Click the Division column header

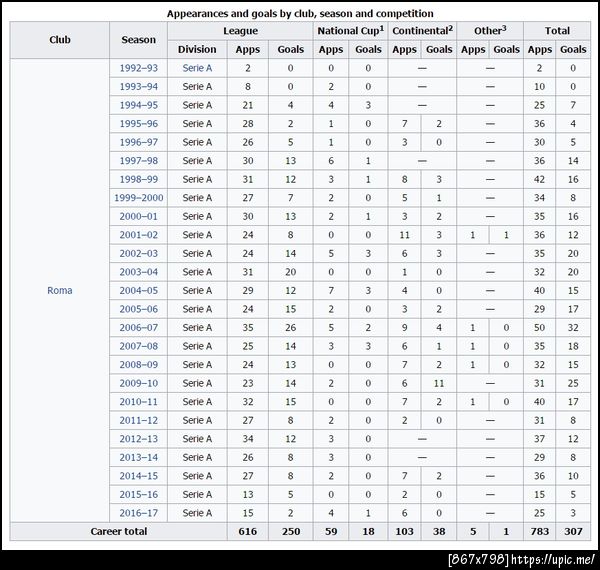coord(197,49)
